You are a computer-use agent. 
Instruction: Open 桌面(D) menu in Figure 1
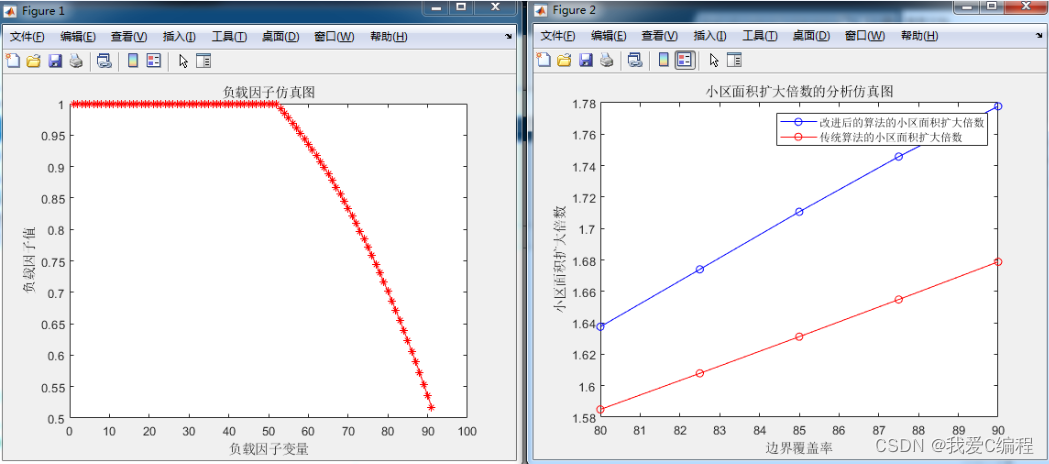280,37
